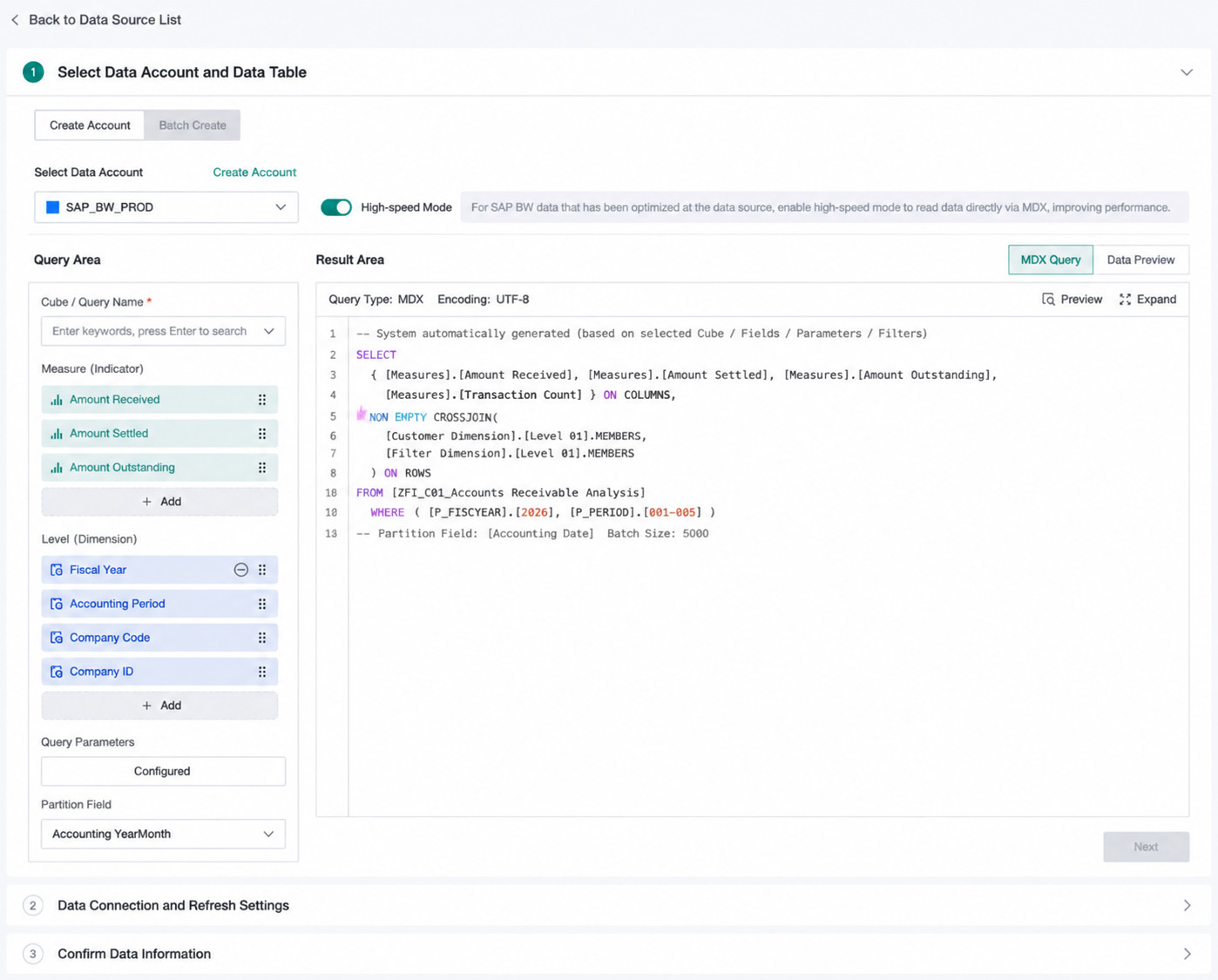
Task: Click the step 3 circle badge
Action: click(x=33, y=954)
